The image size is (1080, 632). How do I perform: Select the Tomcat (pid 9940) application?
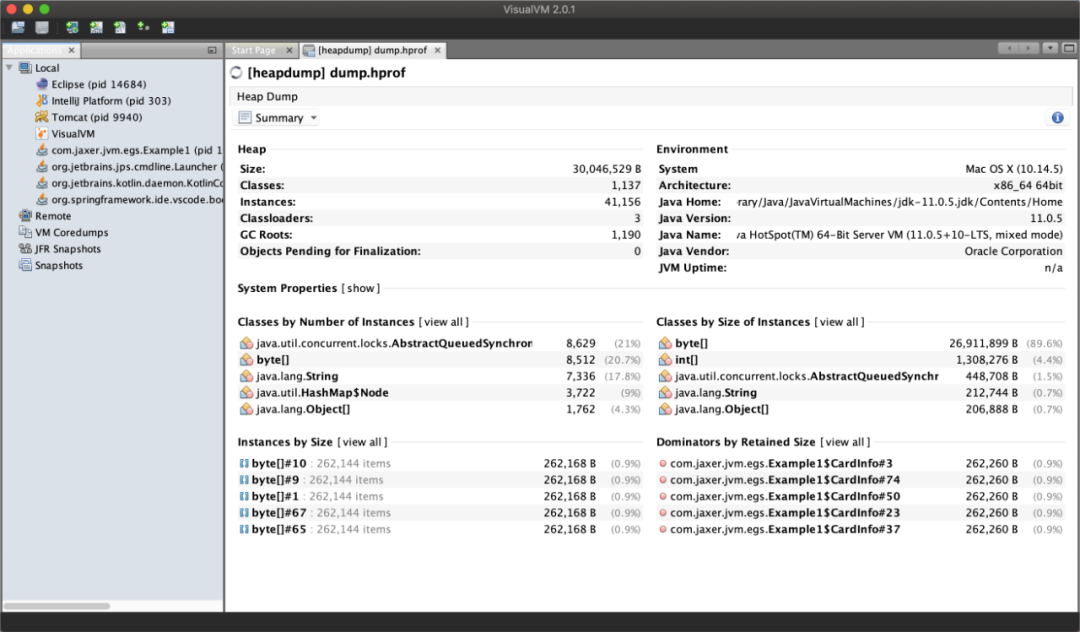96,117
